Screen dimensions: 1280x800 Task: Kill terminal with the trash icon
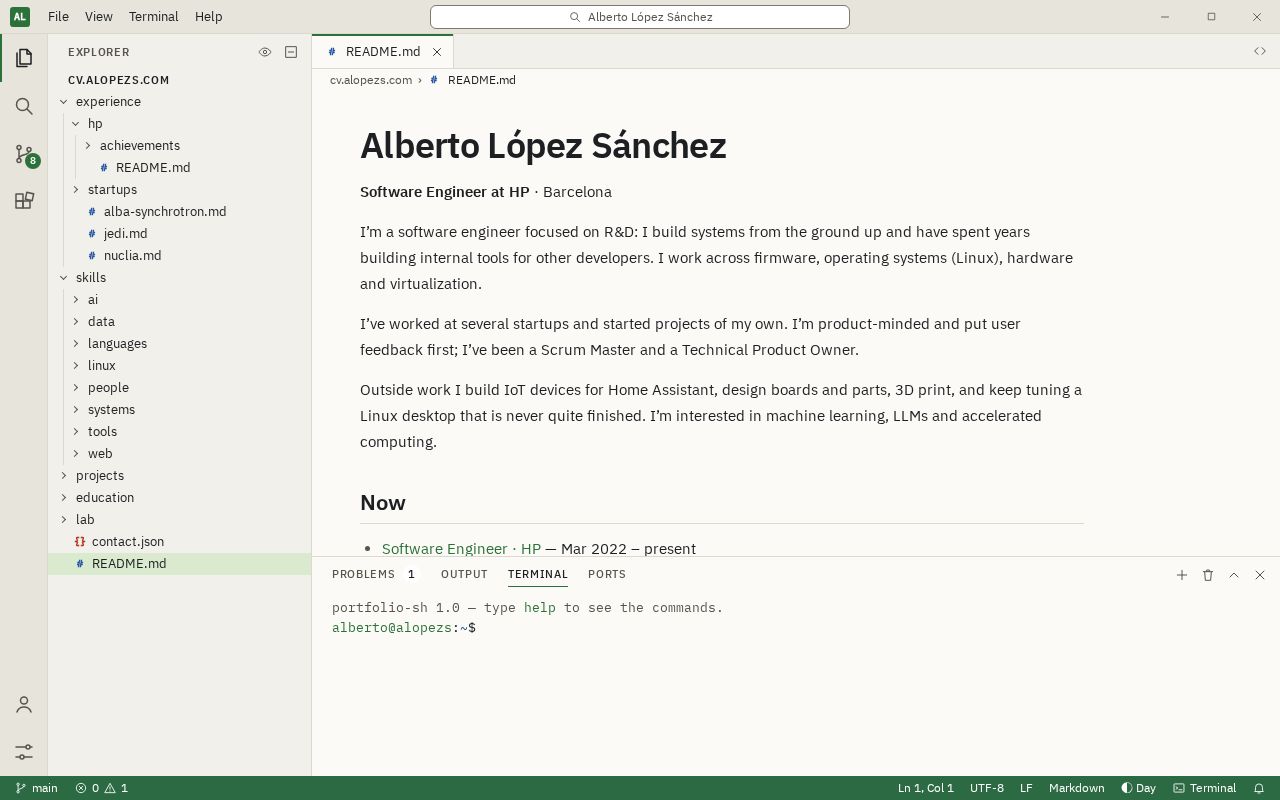click(1208, 575)
